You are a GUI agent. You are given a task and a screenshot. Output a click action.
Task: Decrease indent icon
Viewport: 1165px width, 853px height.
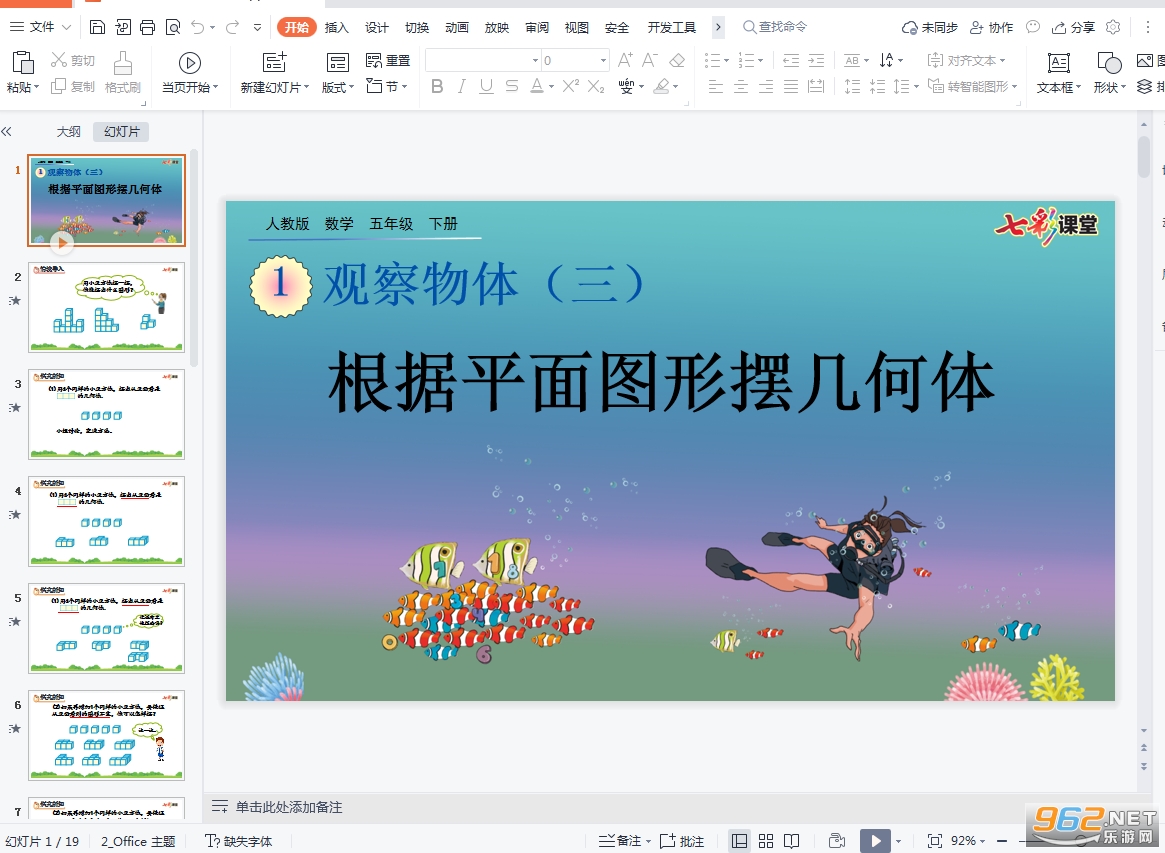point(791,60)
